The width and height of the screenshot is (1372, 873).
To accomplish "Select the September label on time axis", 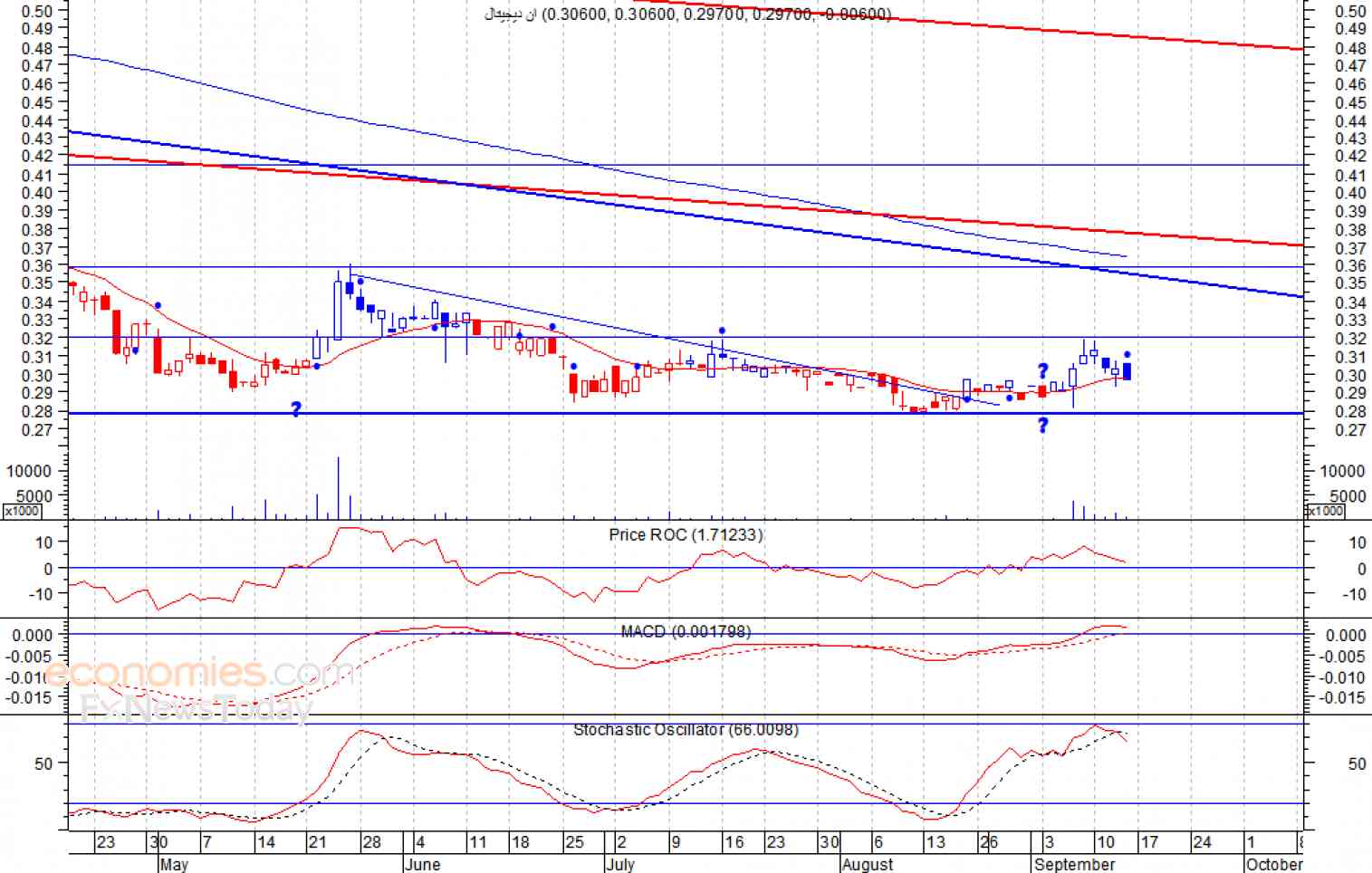I will 1074,864.
